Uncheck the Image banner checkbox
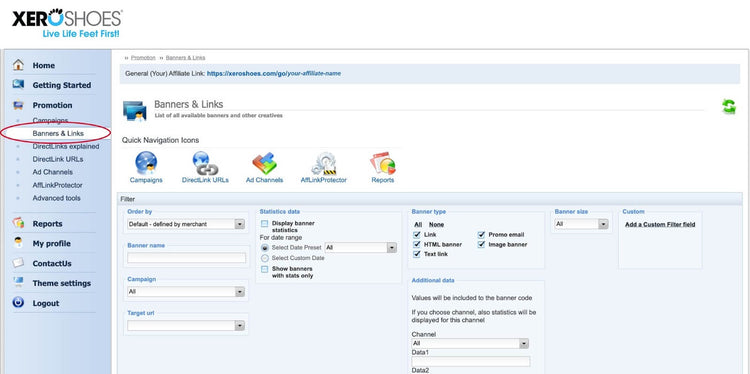Screen dimensions: 750x374 (481, 244)
